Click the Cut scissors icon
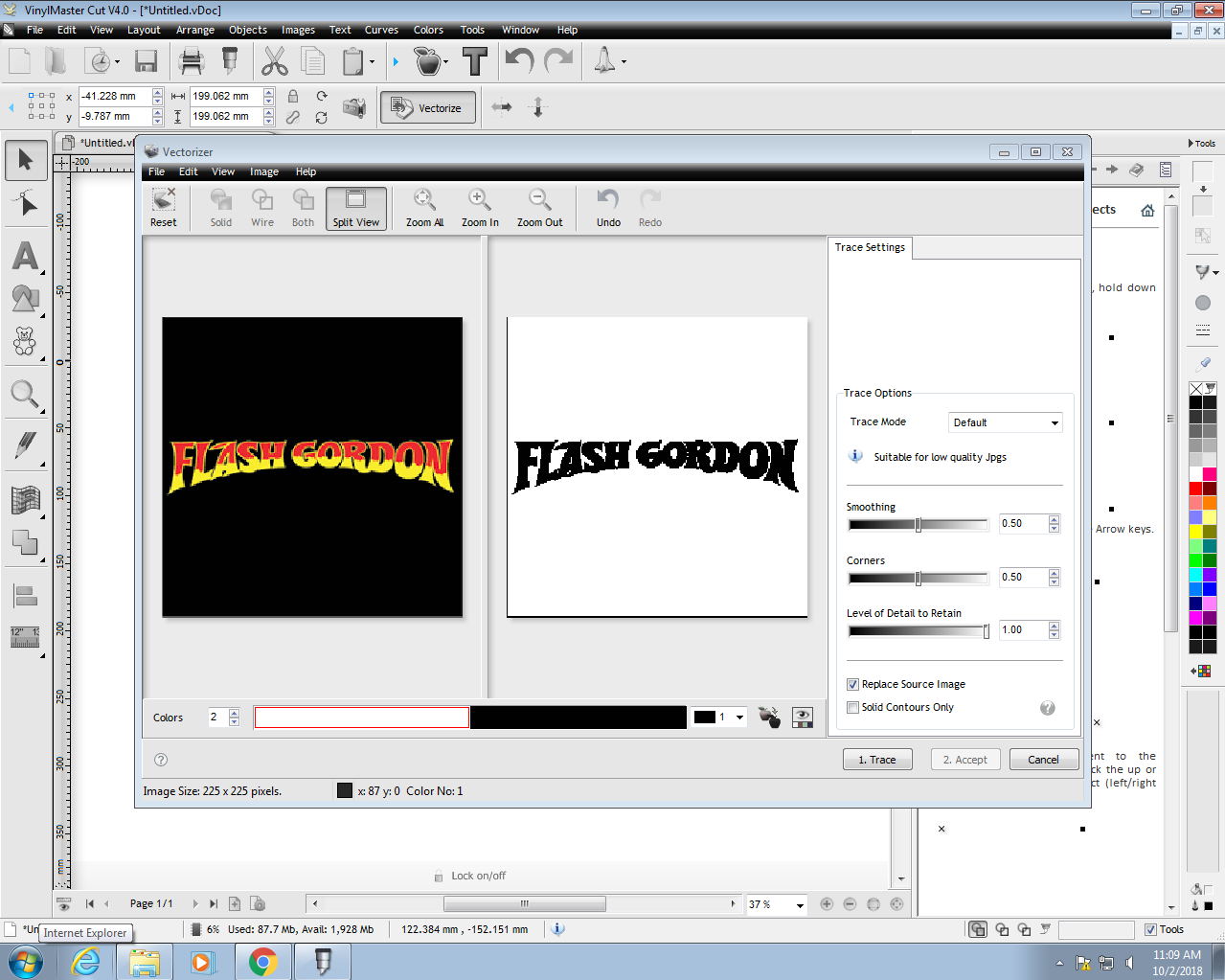The height and width of the screenshot is (980, 1225). (275, 62)
